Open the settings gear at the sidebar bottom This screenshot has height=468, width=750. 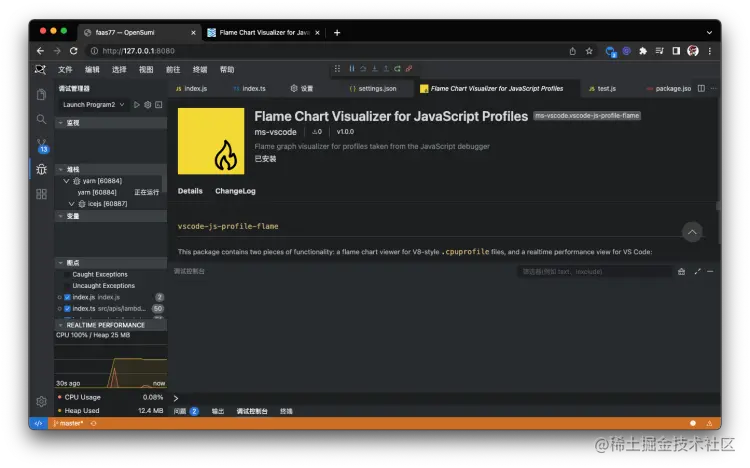point(42,401)
